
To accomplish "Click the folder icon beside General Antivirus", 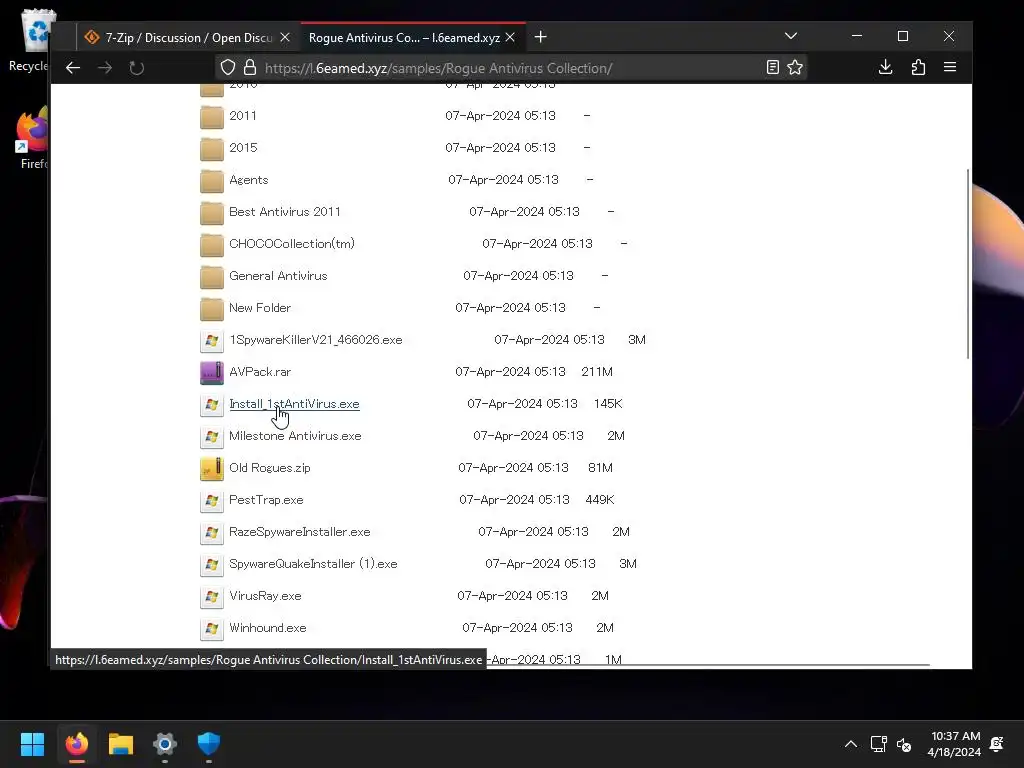I will point(212,276).
